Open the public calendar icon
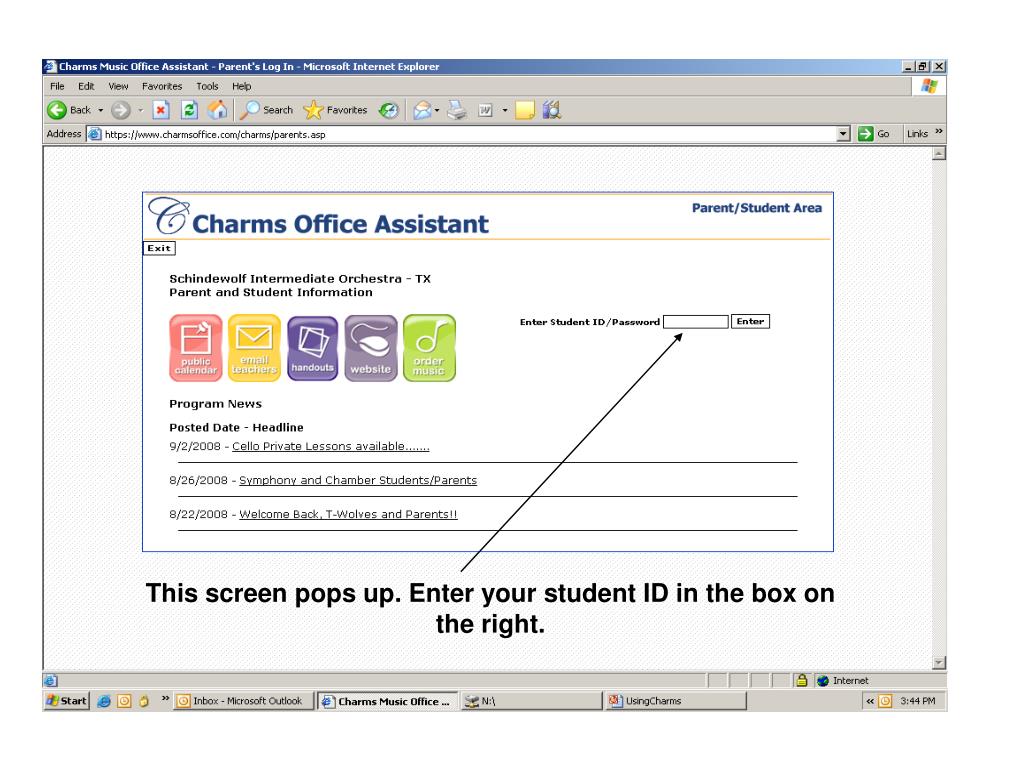Viewport: 1024px width, 768px height. click(x=196, y=348)
